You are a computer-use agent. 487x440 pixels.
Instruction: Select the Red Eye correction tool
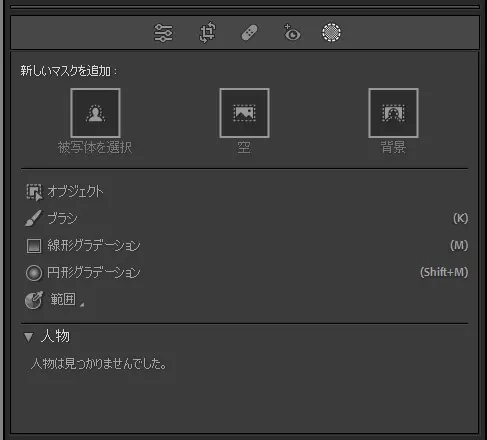[292, 32]
